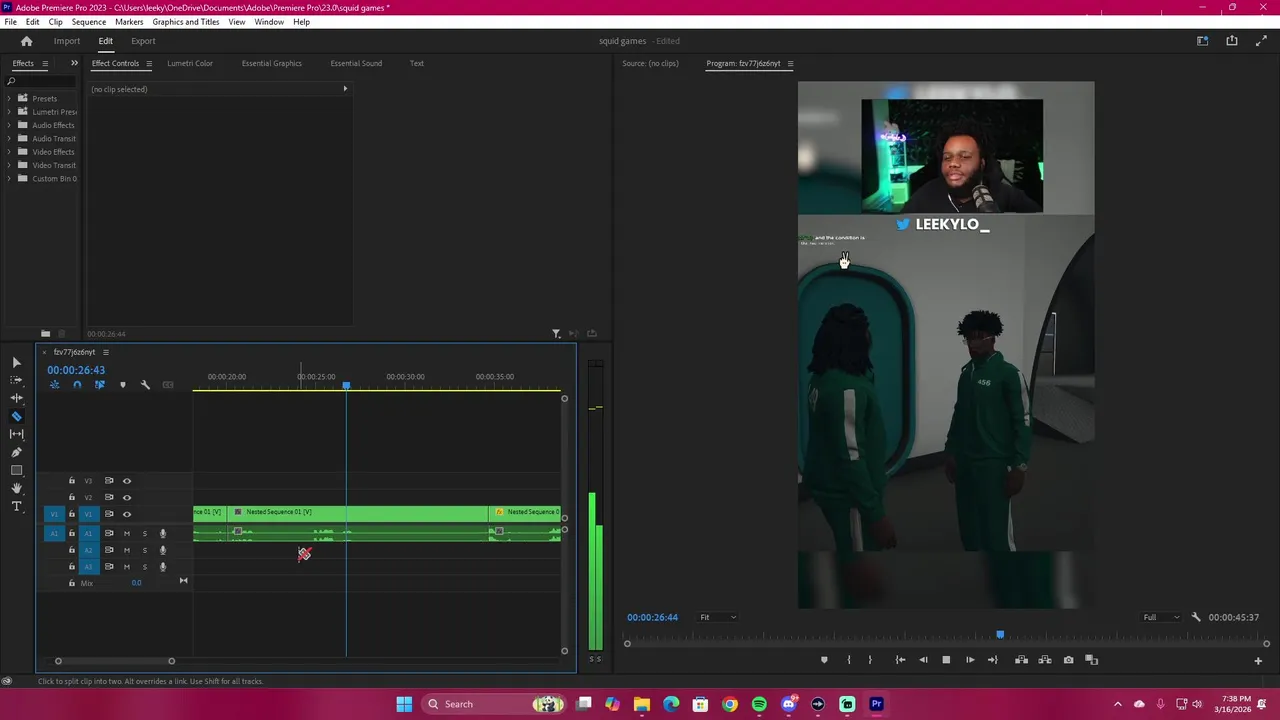Go to Import workspace

point(67,41)
